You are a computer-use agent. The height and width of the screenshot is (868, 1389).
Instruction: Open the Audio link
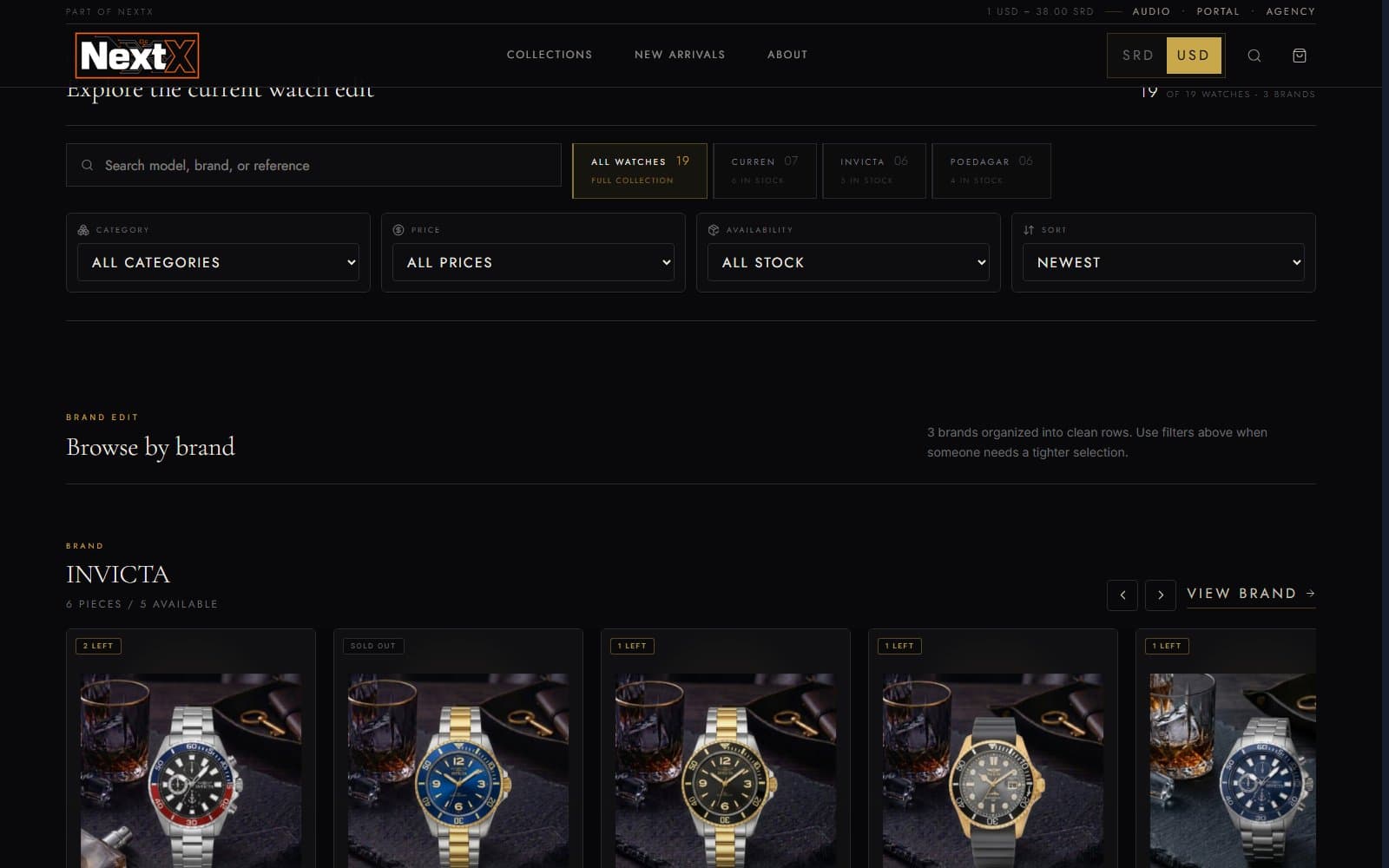pos(1151,11)
